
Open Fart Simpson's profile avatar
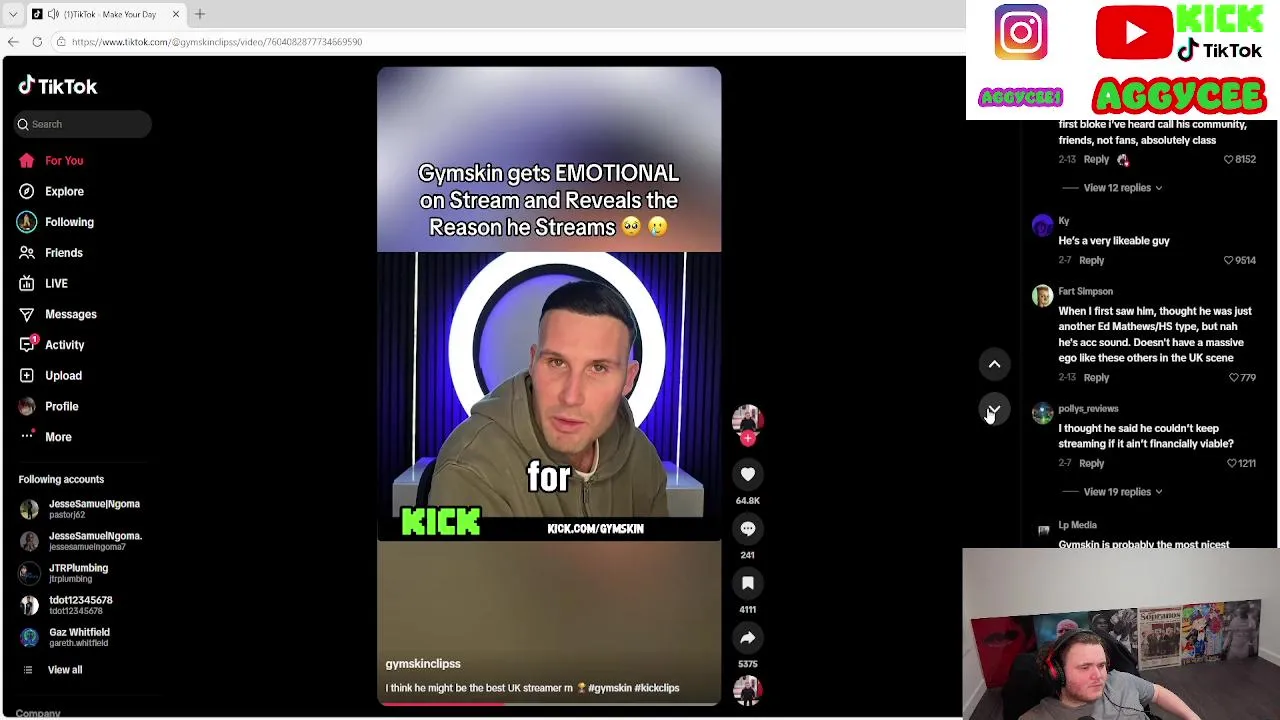point(1042,296)
